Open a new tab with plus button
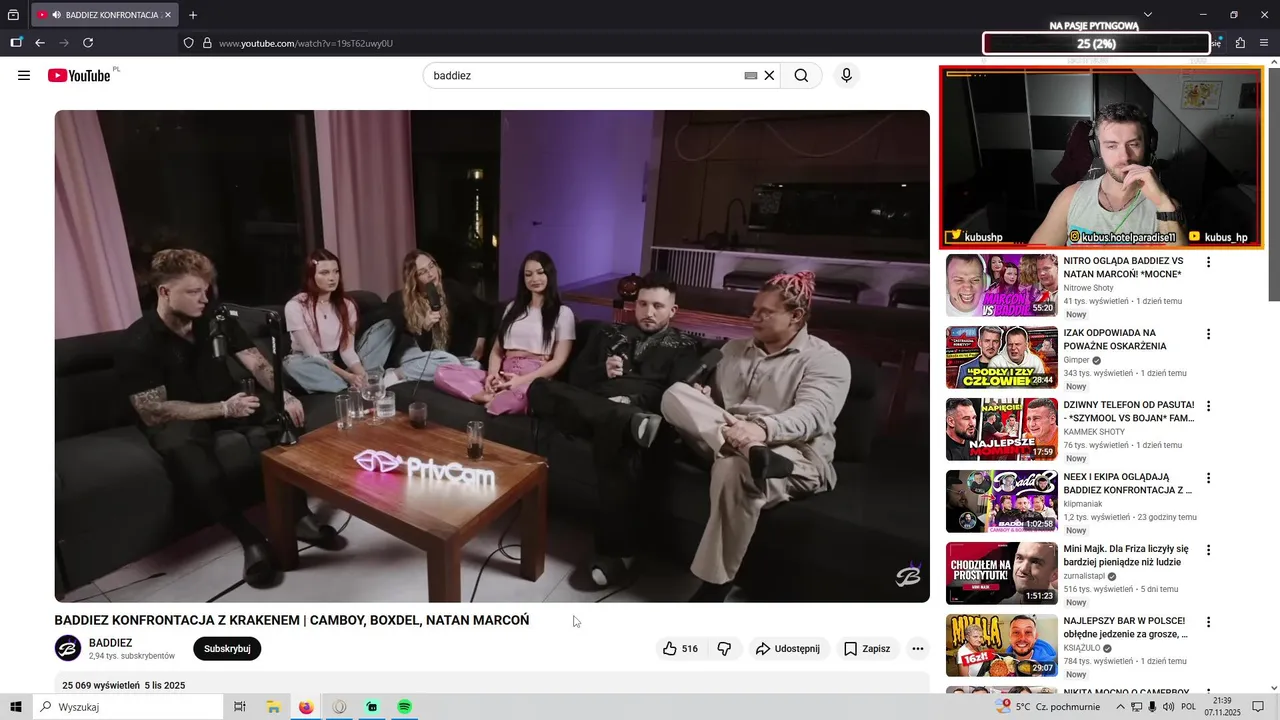The width and height of the screenshot is (1280, 720). pyautogui.click(x=193, y=15)
